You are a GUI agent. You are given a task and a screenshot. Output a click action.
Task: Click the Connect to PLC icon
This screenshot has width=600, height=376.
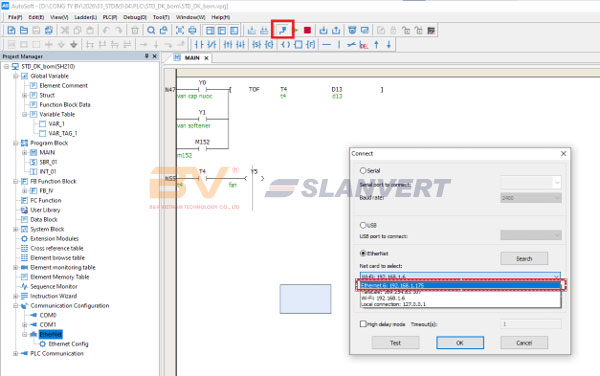(283, 30)
